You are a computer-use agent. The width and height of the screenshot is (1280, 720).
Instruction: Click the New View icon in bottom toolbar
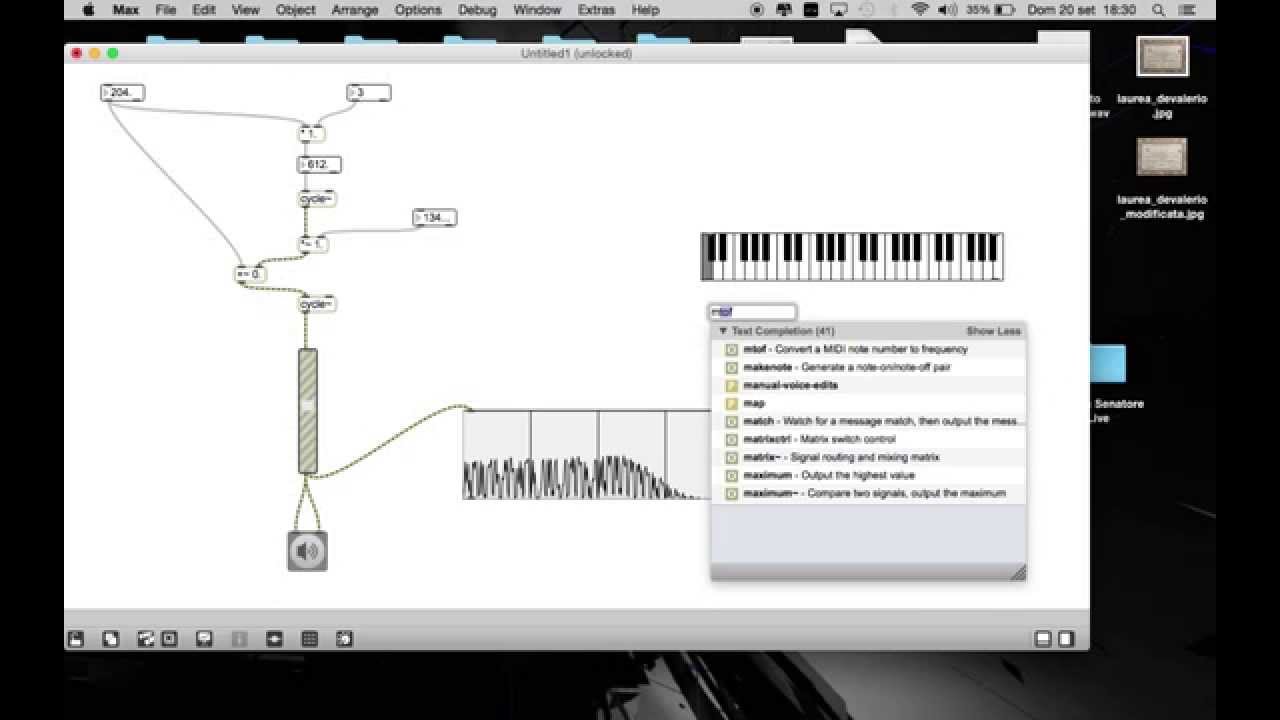111,639
